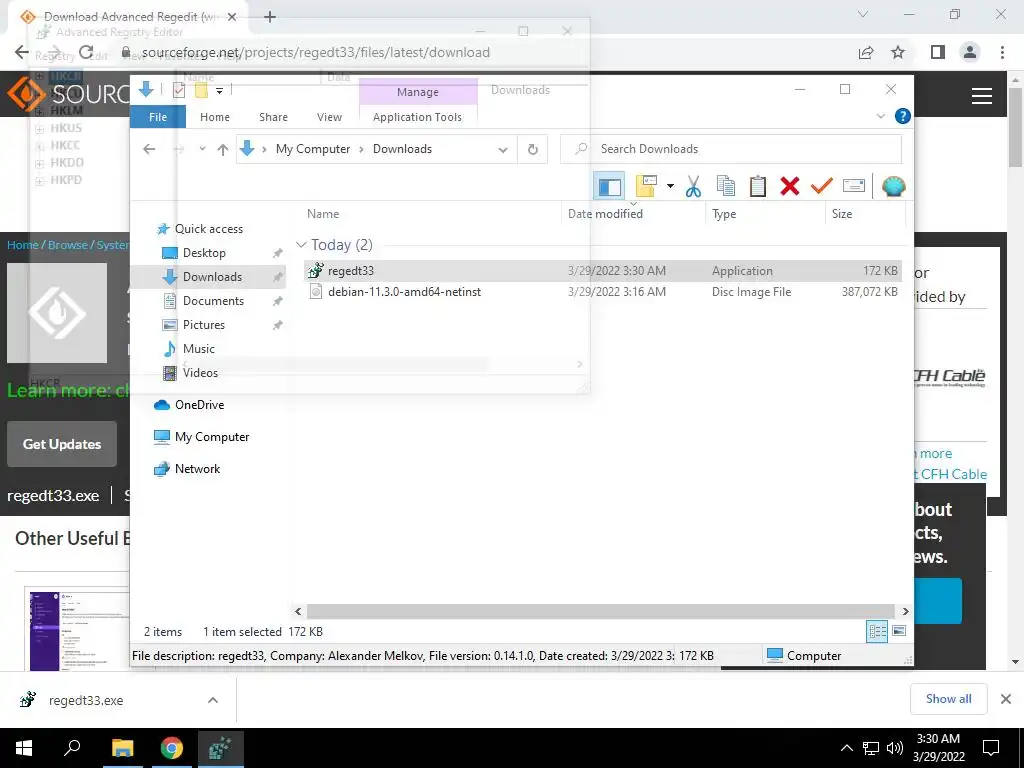Click New Folder icon in title bar toolbar
Screen dimensions: 1024x768
[x=201, y=90]
